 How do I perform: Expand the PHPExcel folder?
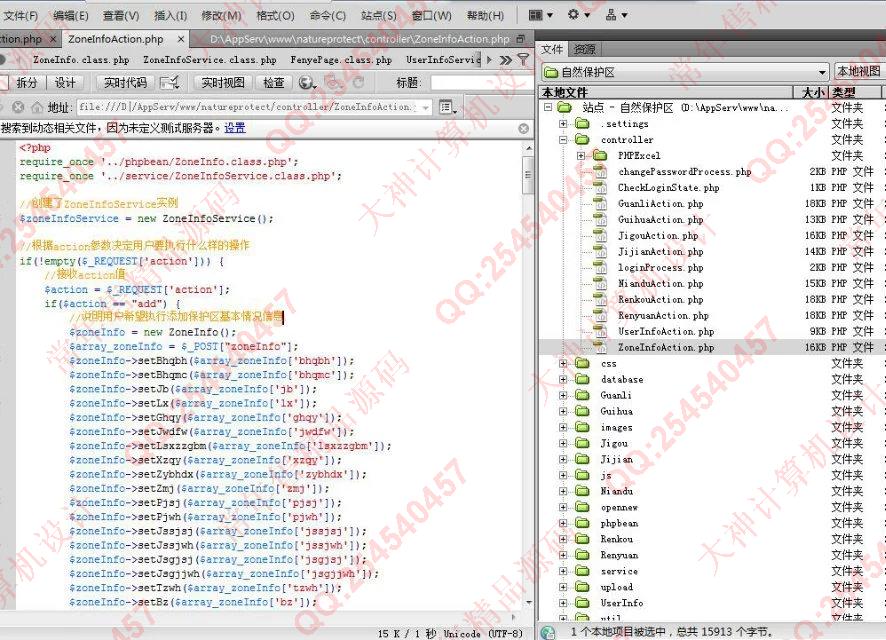(x=581, y=155)
